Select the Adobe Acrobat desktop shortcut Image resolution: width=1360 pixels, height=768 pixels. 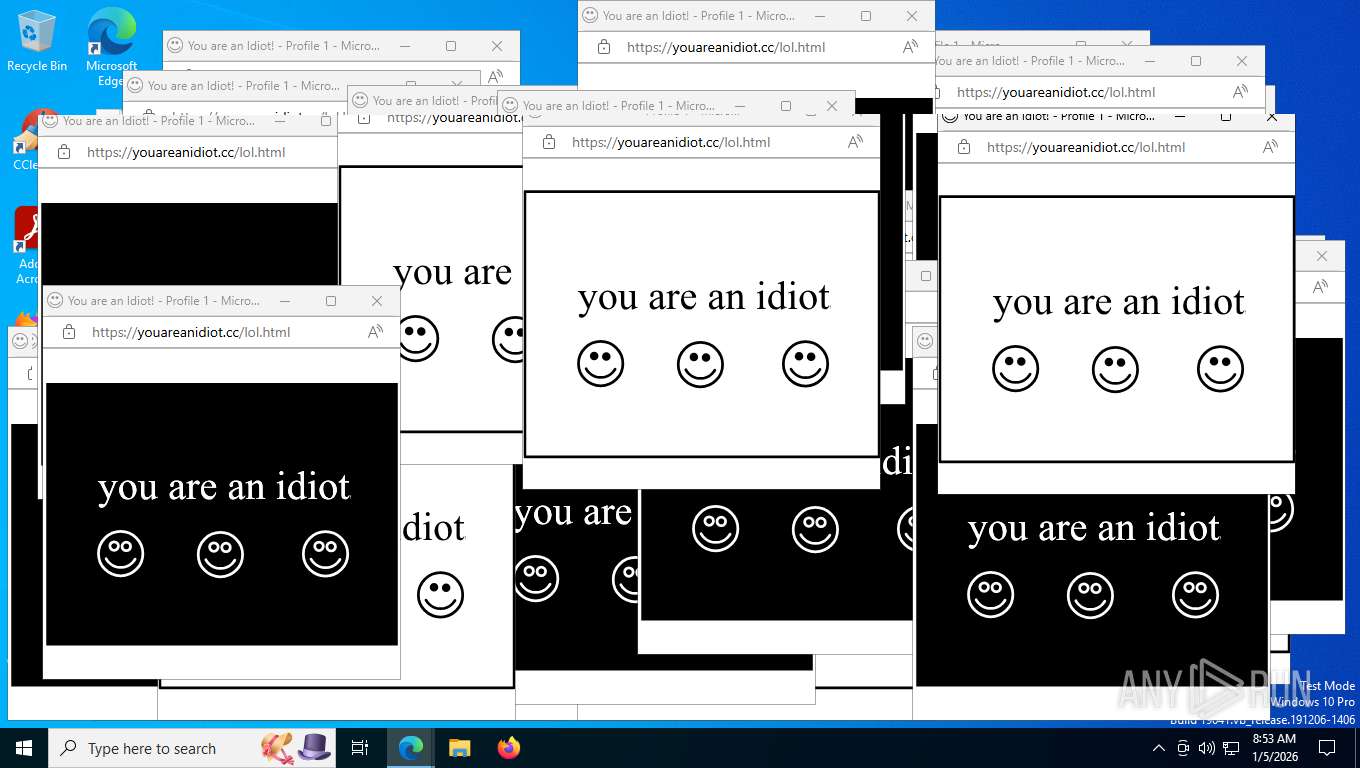click(26, 245)
